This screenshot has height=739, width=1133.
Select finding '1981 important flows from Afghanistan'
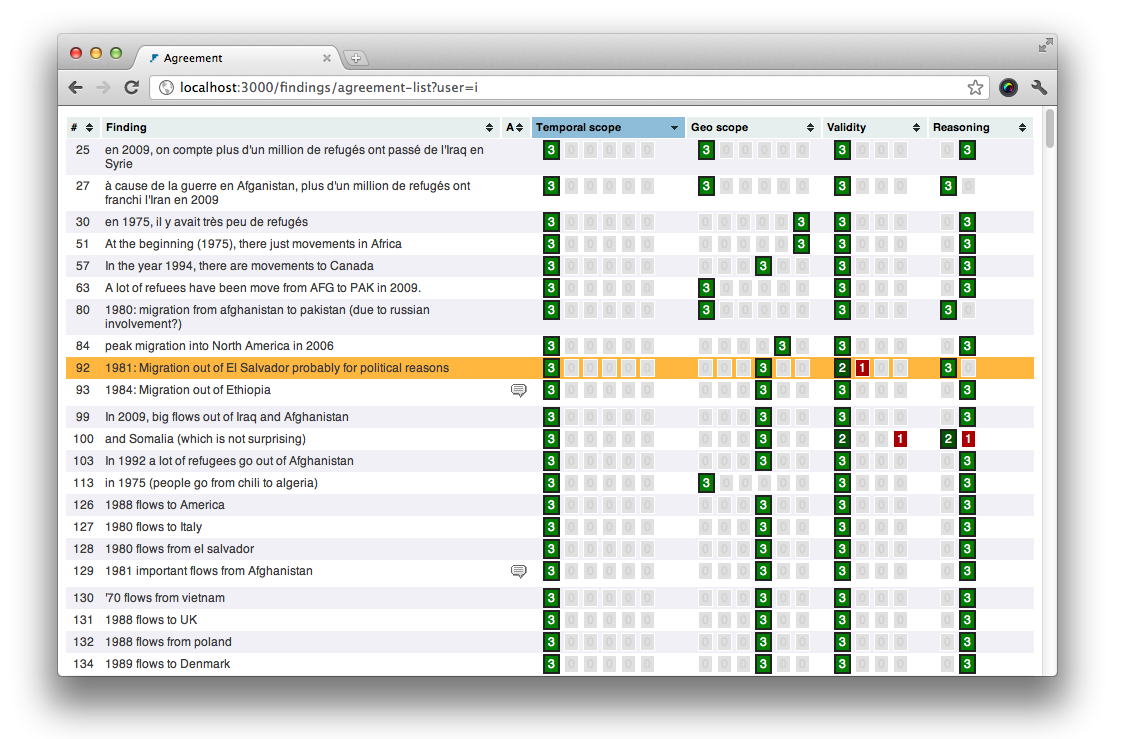coord(209,571)
